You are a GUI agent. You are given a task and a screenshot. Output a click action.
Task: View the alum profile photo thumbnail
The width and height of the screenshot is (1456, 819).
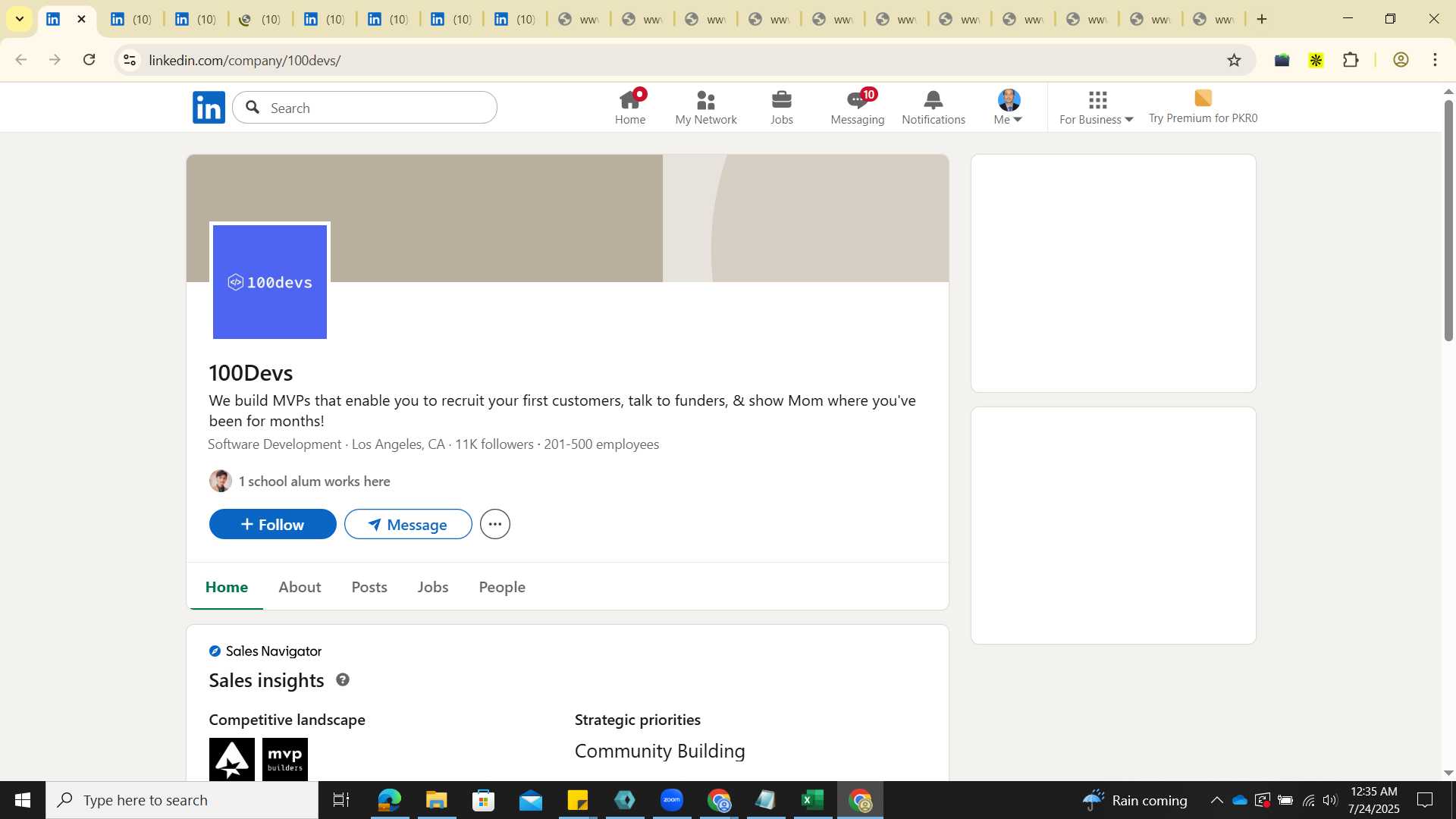point(221,481)
